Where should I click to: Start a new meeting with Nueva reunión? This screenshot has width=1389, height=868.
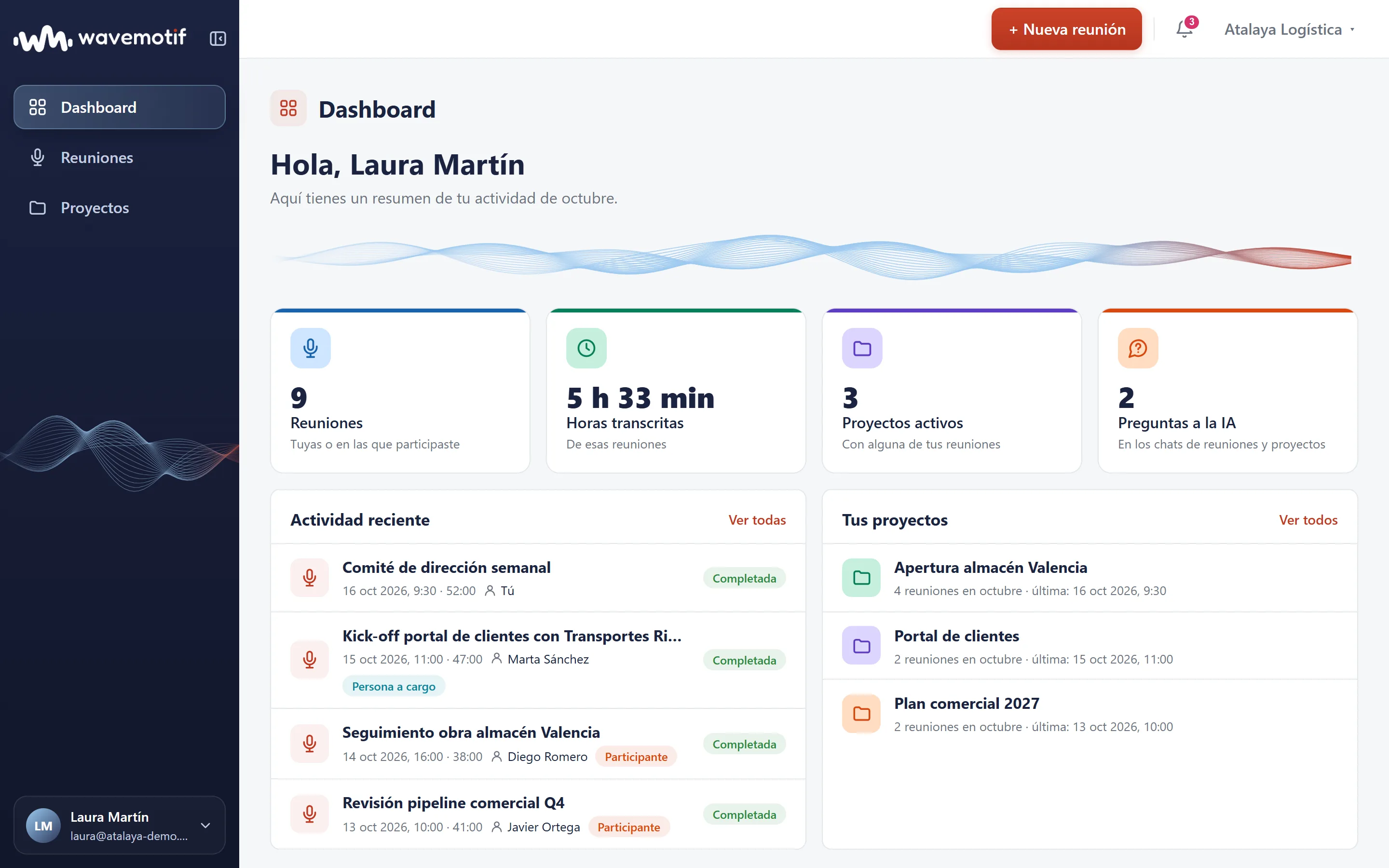click(x=1066, y=29)
